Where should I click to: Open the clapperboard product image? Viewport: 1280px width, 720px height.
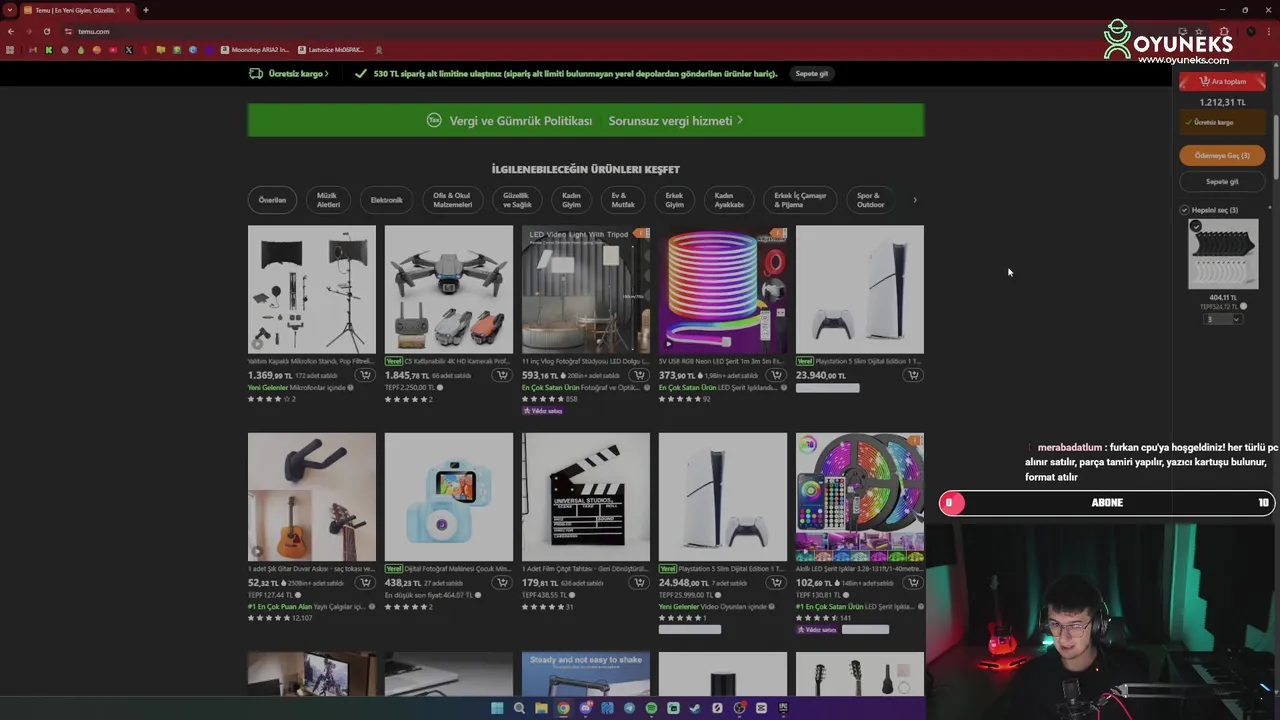pos(586,497)
